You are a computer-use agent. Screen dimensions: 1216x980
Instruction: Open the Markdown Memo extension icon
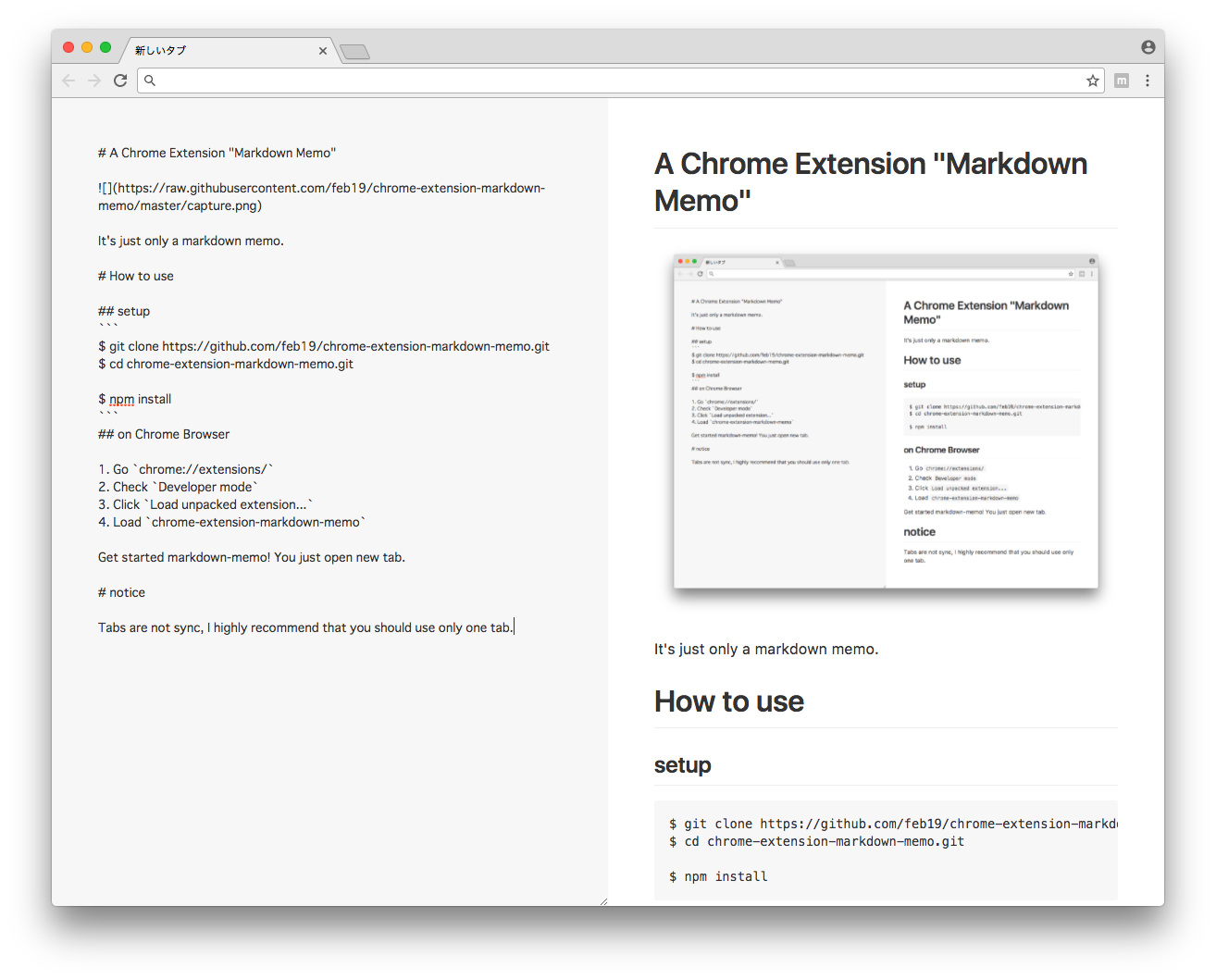pos(1122,81)
